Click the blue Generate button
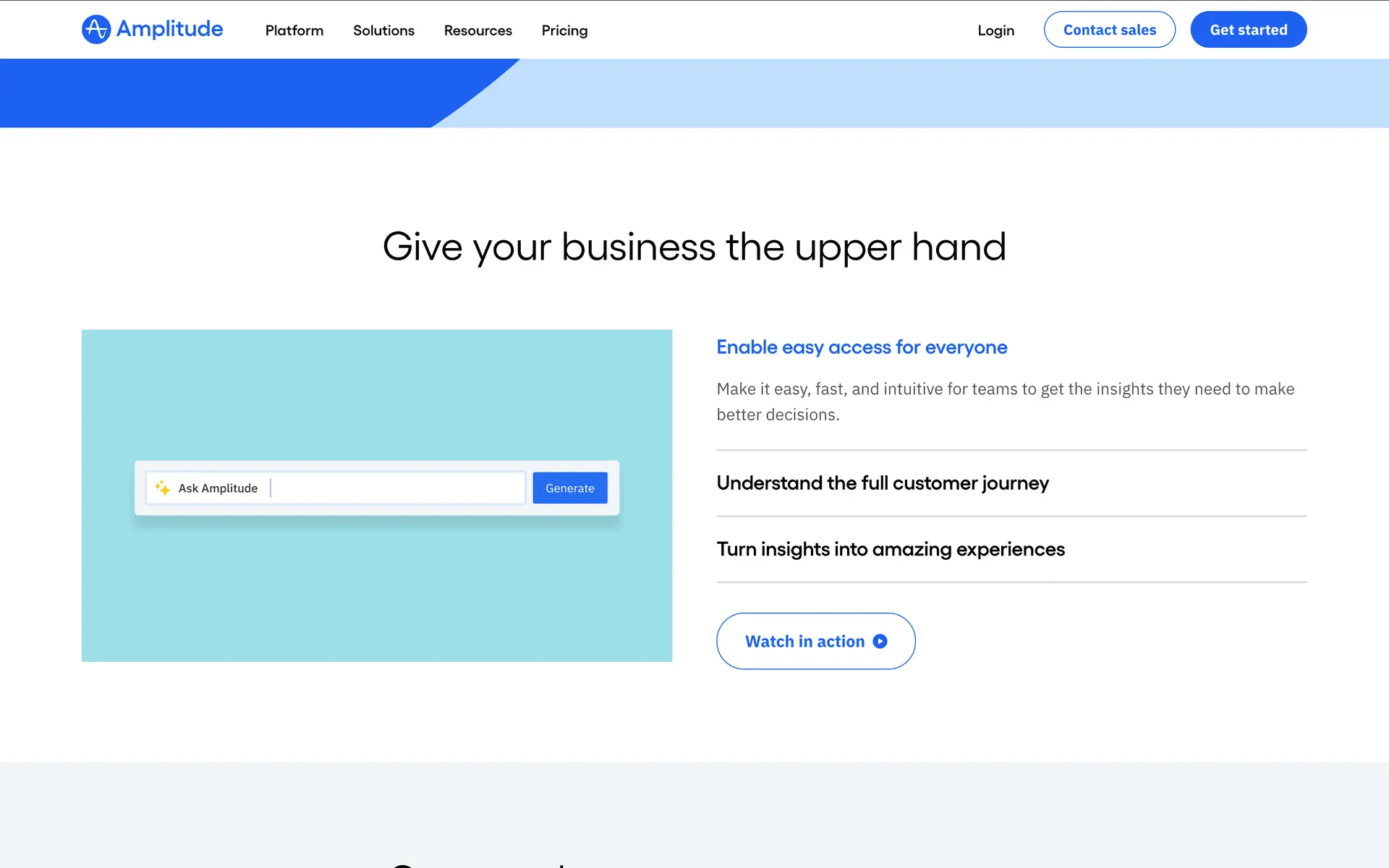Screen dimensions: 1389x868 (x=569, y=488)
